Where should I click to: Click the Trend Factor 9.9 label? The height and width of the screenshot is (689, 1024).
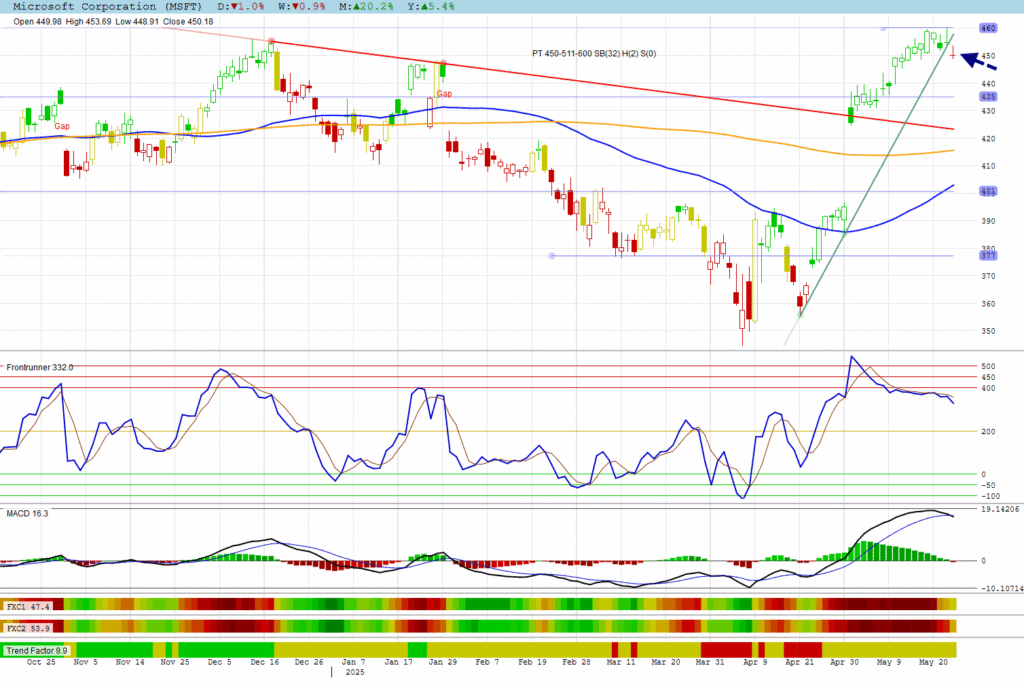click(x=37, y=650)
